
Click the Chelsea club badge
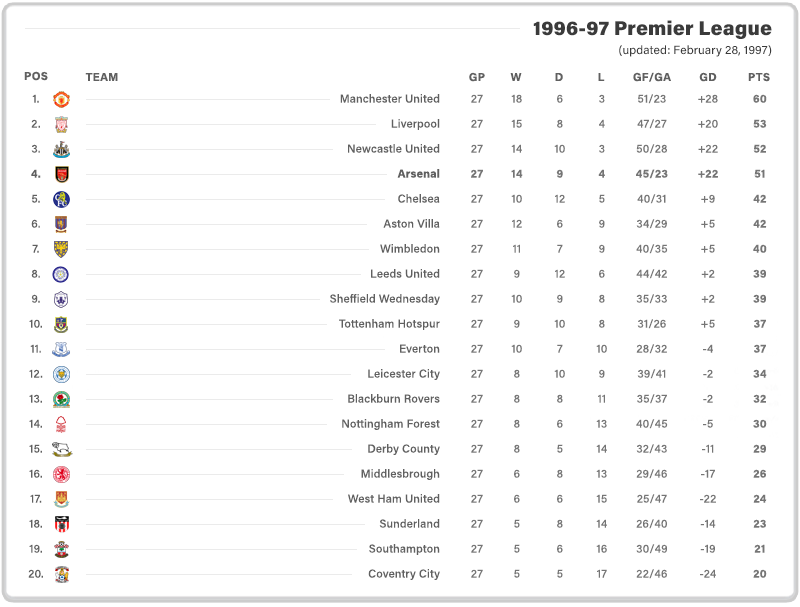click(61, 199)
